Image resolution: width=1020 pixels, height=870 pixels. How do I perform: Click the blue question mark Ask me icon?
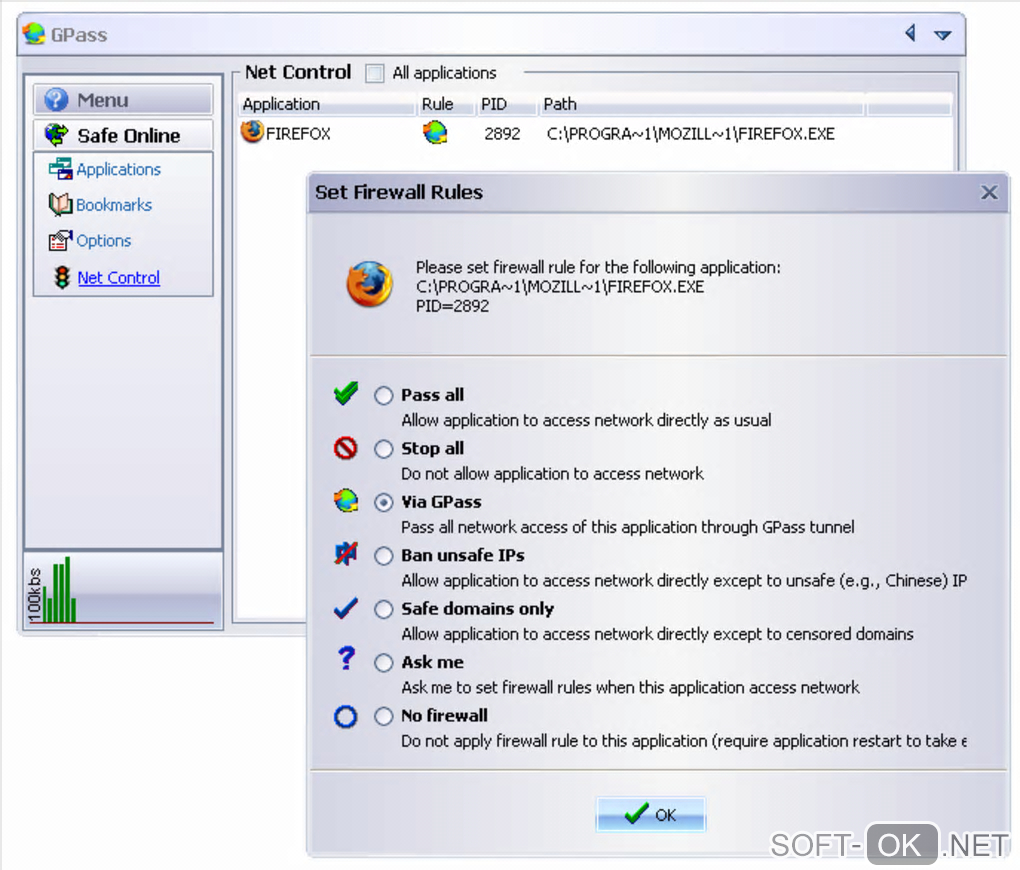pyautogui.click(x=347, y=659)
